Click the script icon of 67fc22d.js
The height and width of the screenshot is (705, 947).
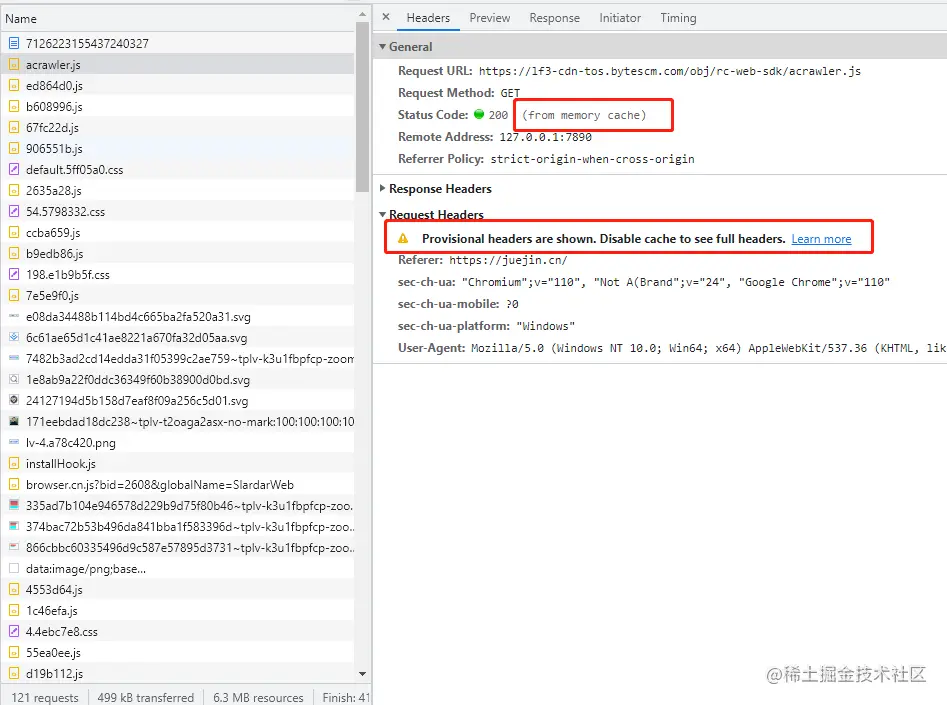coord(14,127)
